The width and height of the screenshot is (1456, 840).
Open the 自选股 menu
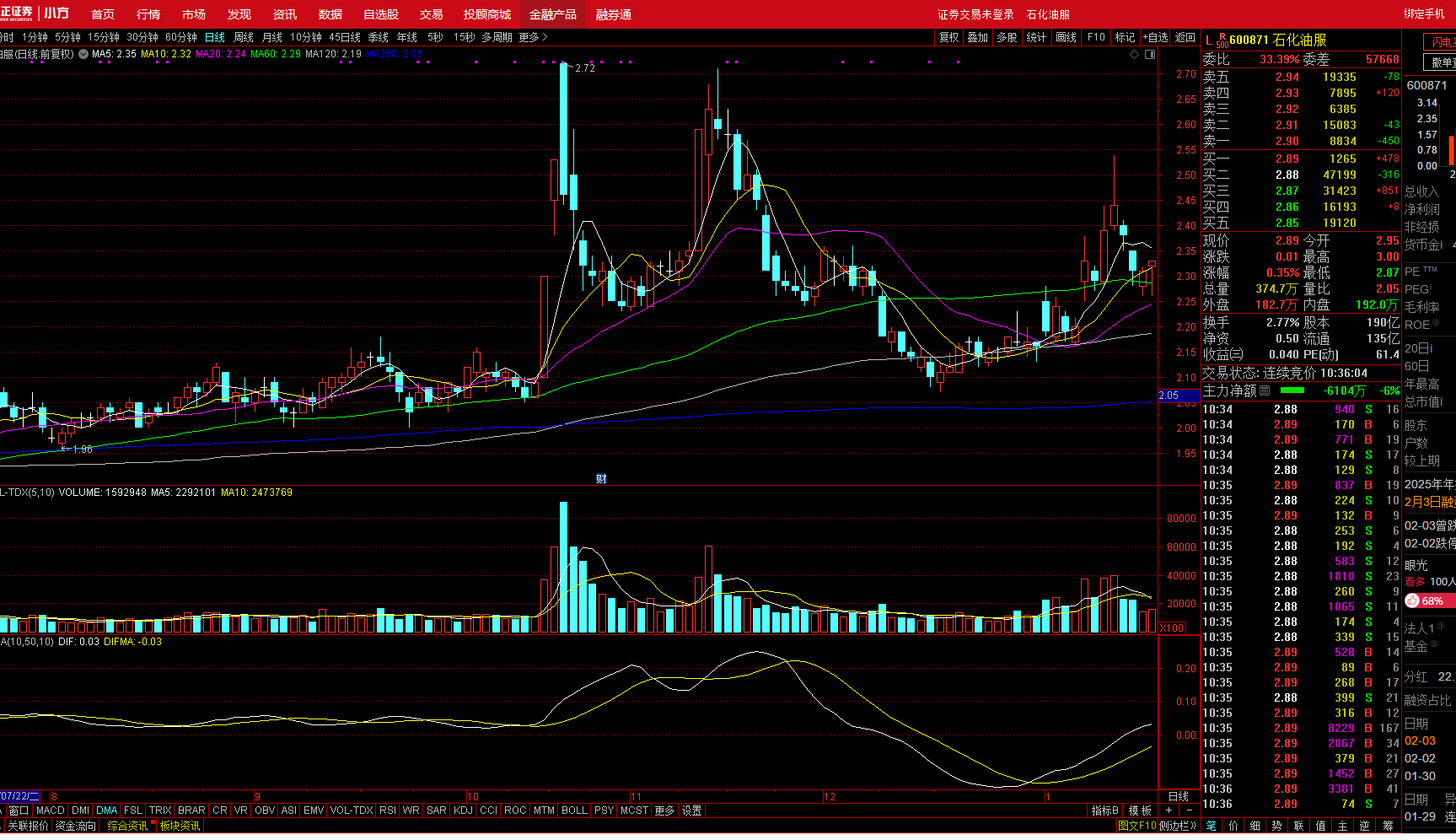click(381, 14)
